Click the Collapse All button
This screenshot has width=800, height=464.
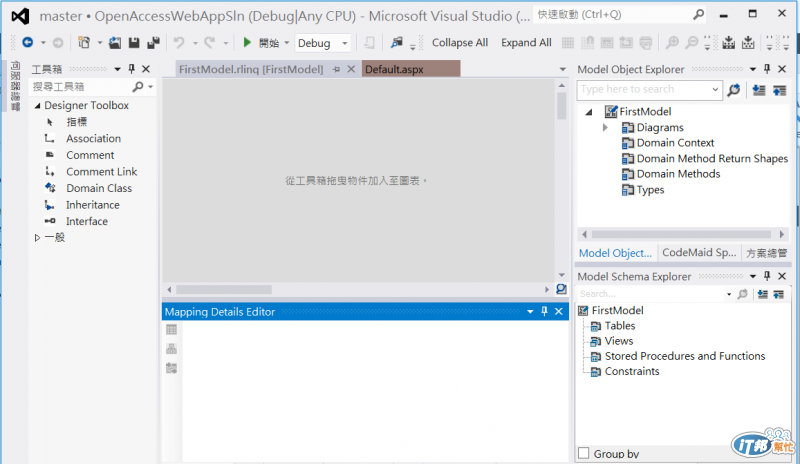click(x=460, y=43)
